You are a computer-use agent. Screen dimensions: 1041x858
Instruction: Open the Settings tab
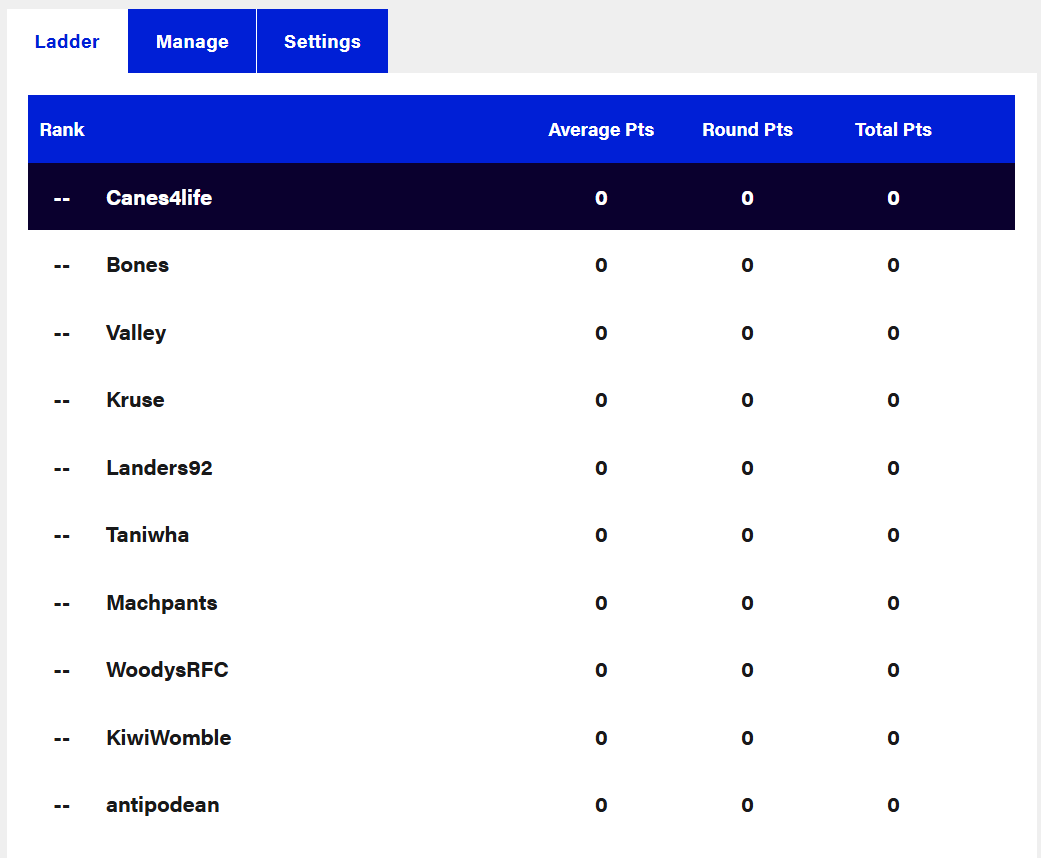[322, 42]
